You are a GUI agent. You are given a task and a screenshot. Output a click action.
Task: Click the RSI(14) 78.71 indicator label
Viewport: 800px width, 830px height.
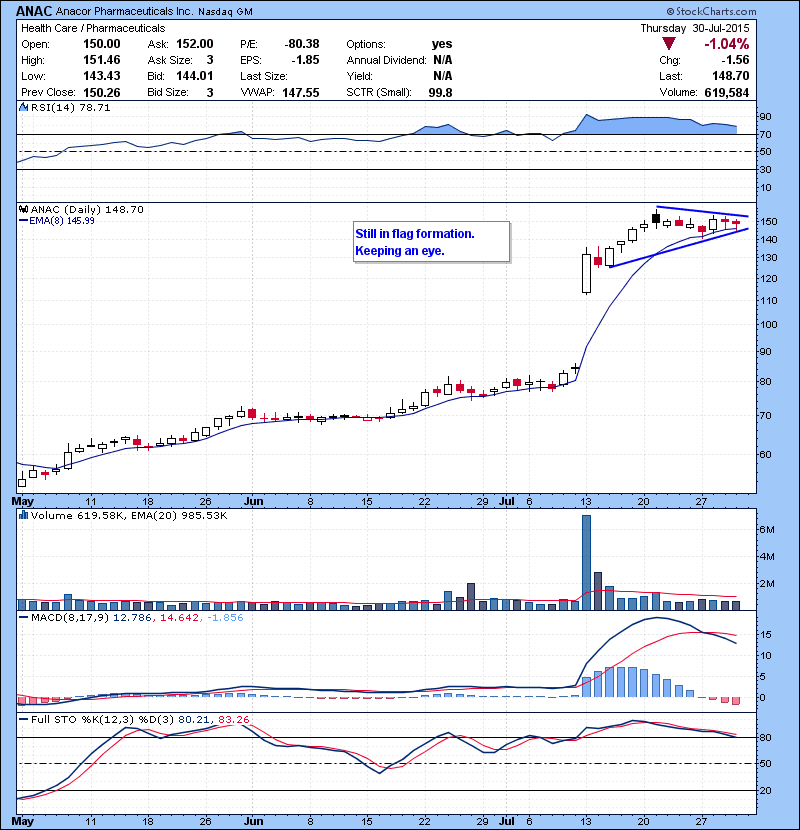tap(70, 107)
